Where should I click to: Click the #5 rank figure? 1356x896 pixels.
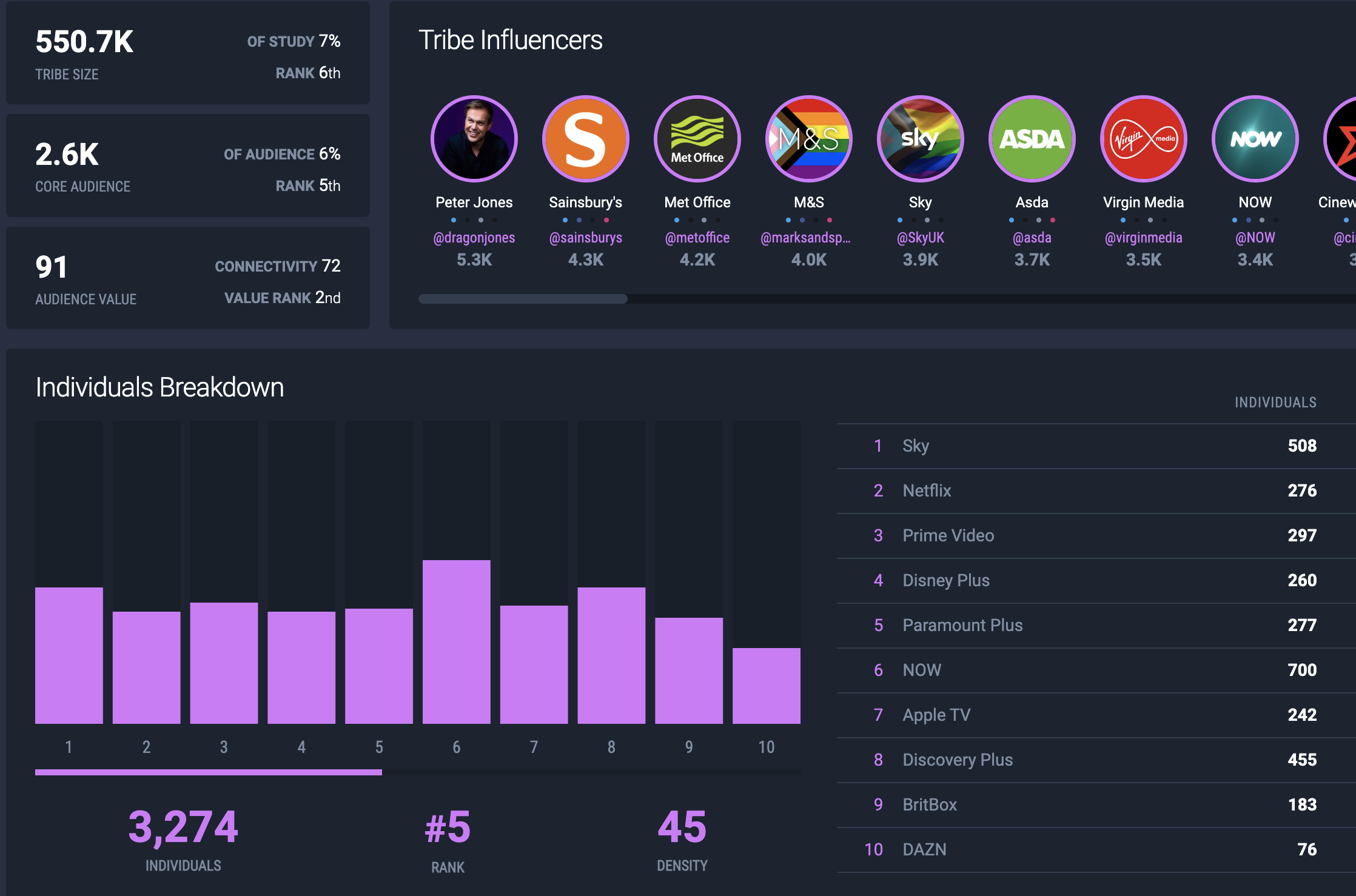coord(448,827)
